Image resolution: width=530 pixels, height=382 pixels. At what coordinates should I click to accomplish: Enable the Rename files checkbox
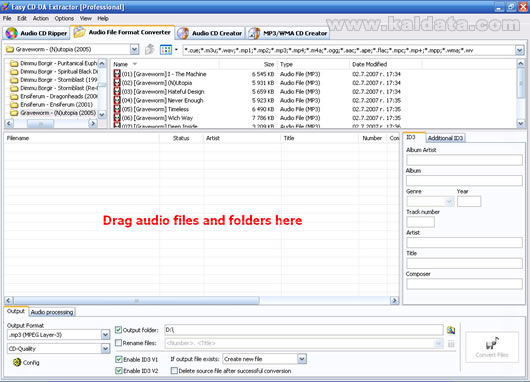118,343
